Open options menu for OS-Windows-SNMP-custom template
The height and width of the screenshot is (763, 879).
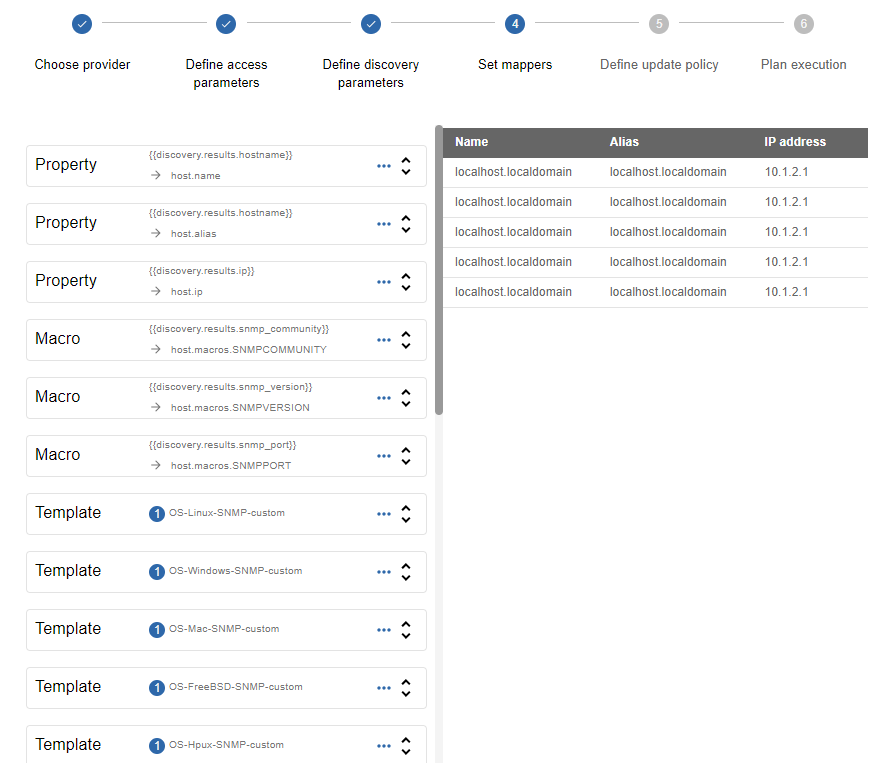click(384, 572)
